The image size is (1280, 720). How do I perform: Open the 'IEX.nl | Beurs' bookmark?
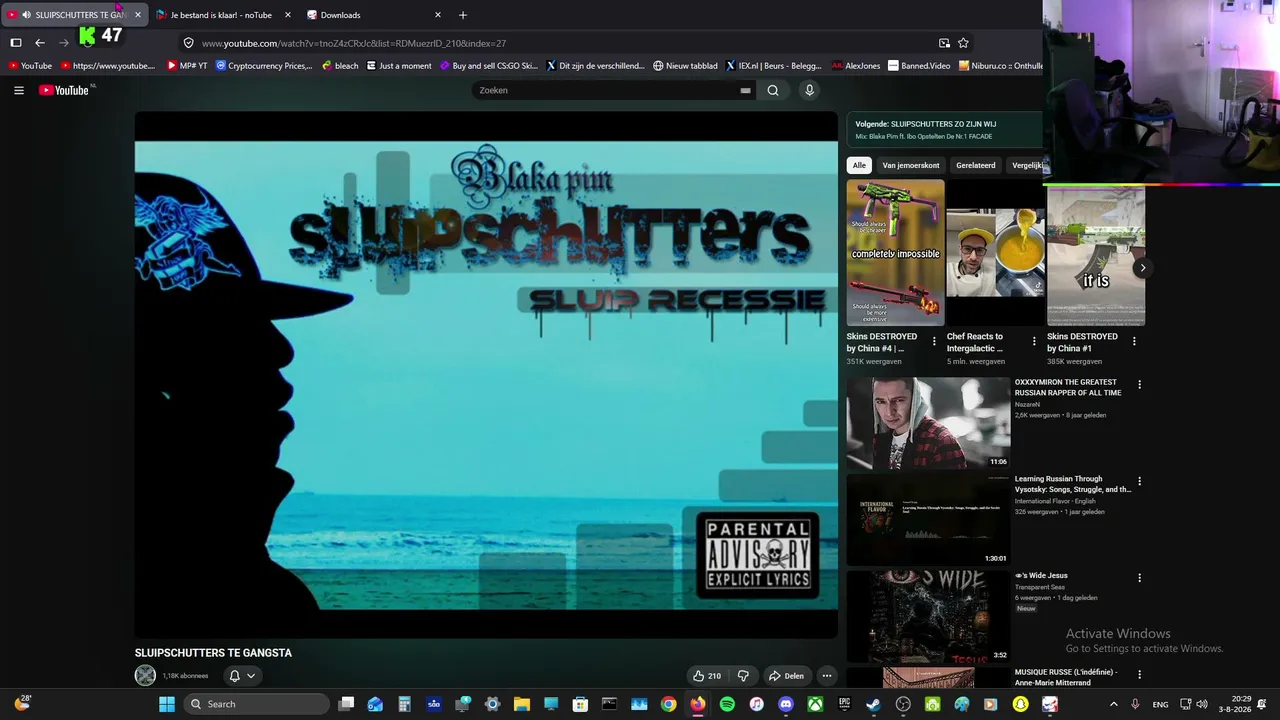coord(774,66)
